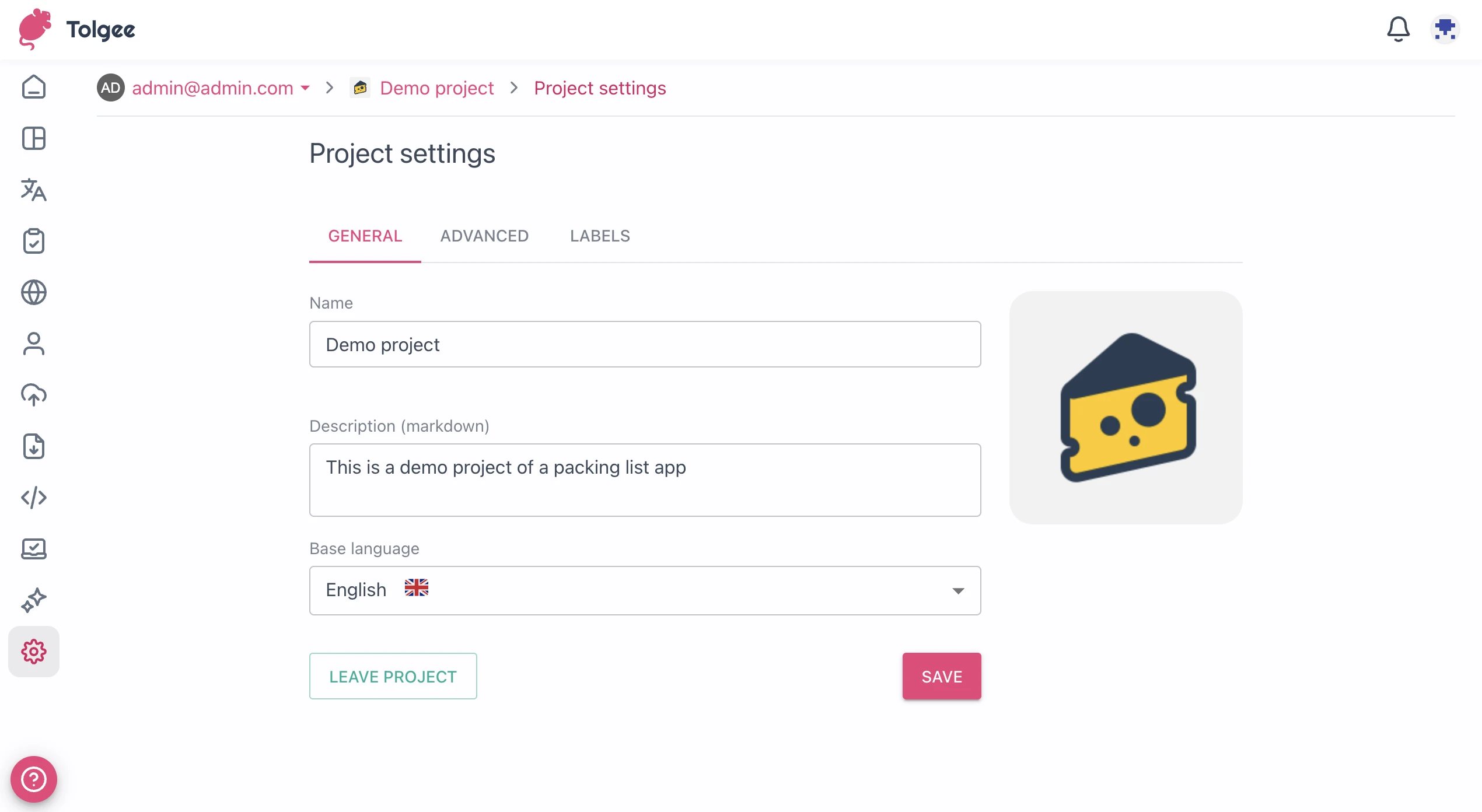Open the Import cloud-upload icon
This screenshot has height=812, width=1482.
point(34,395)
